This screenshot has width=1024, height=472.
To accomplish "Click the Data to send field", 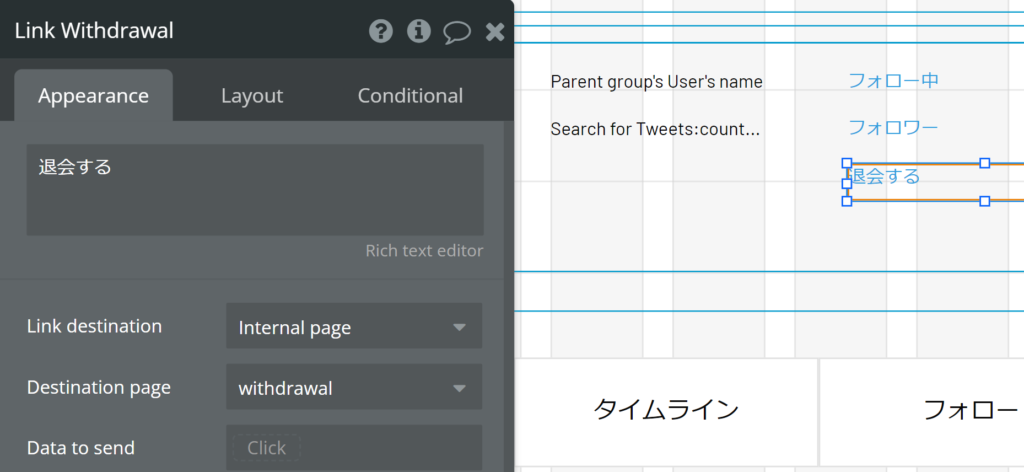I will click(354, 448).
